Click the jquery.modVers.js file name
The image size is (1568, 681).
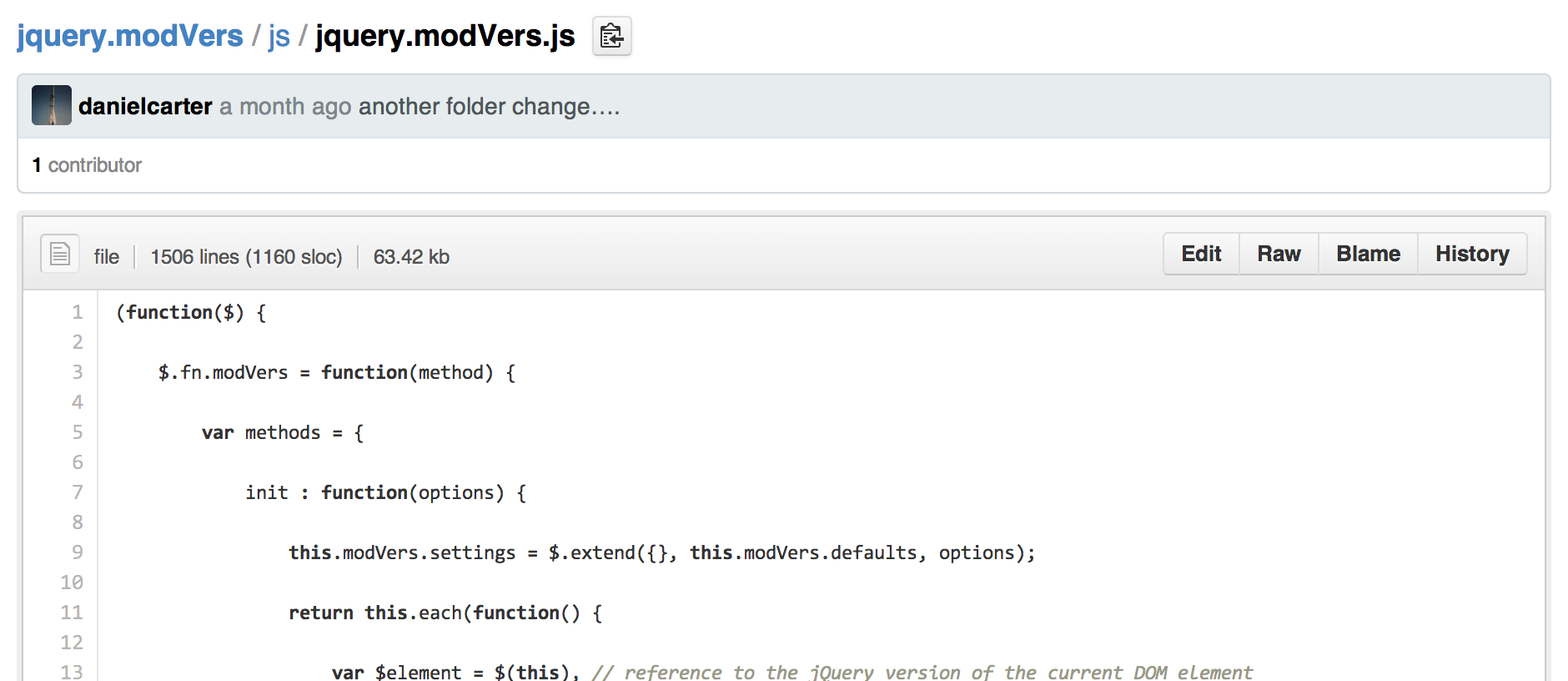(445, 37)
